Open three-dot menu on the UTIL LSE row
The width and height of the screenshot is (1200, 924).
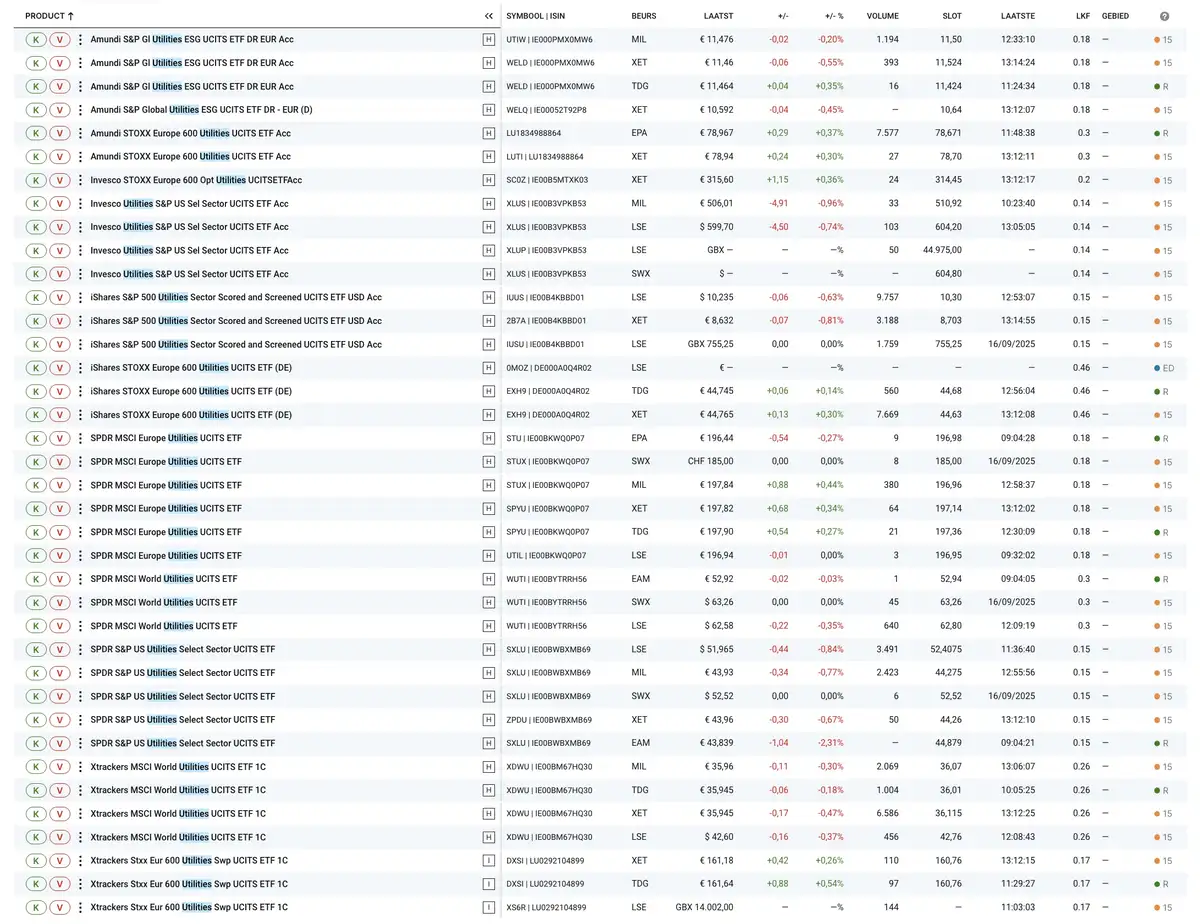click(80, 555)
